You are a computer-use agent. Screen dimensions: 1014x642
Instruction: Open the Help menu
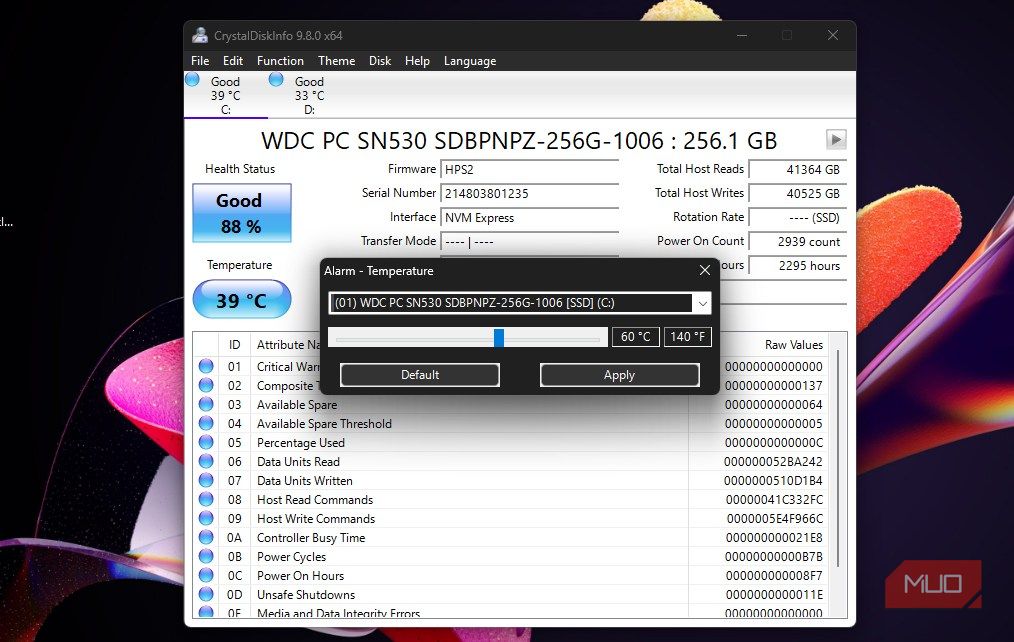(417, 61)
